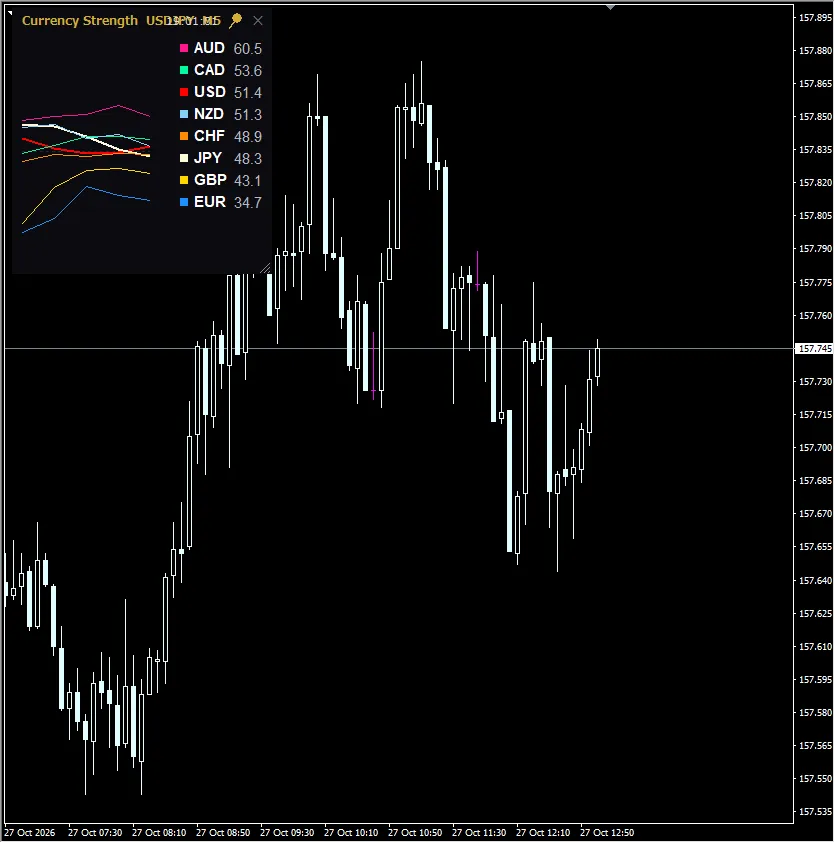Click the AUD strength value 60.5
Image resolution: width=835 pixels, height=843 pixels.
248,49
